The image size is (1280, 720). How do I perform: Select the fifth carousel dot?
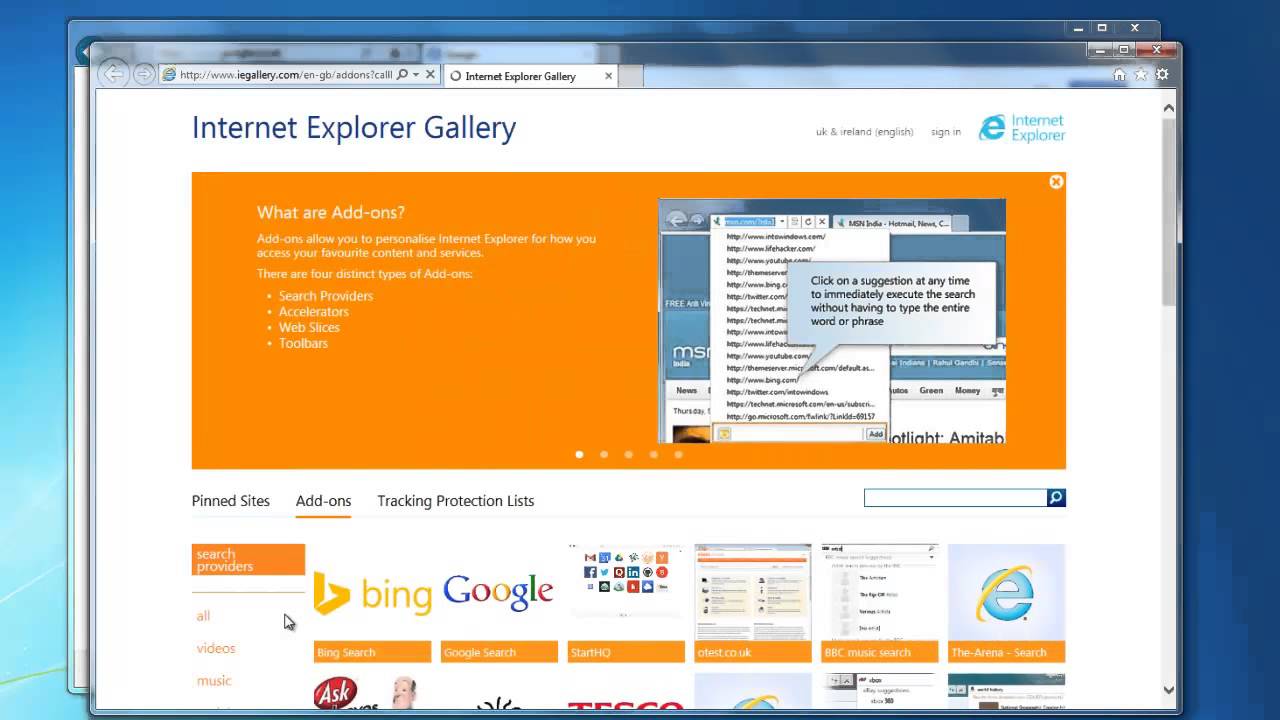(678, 454)
